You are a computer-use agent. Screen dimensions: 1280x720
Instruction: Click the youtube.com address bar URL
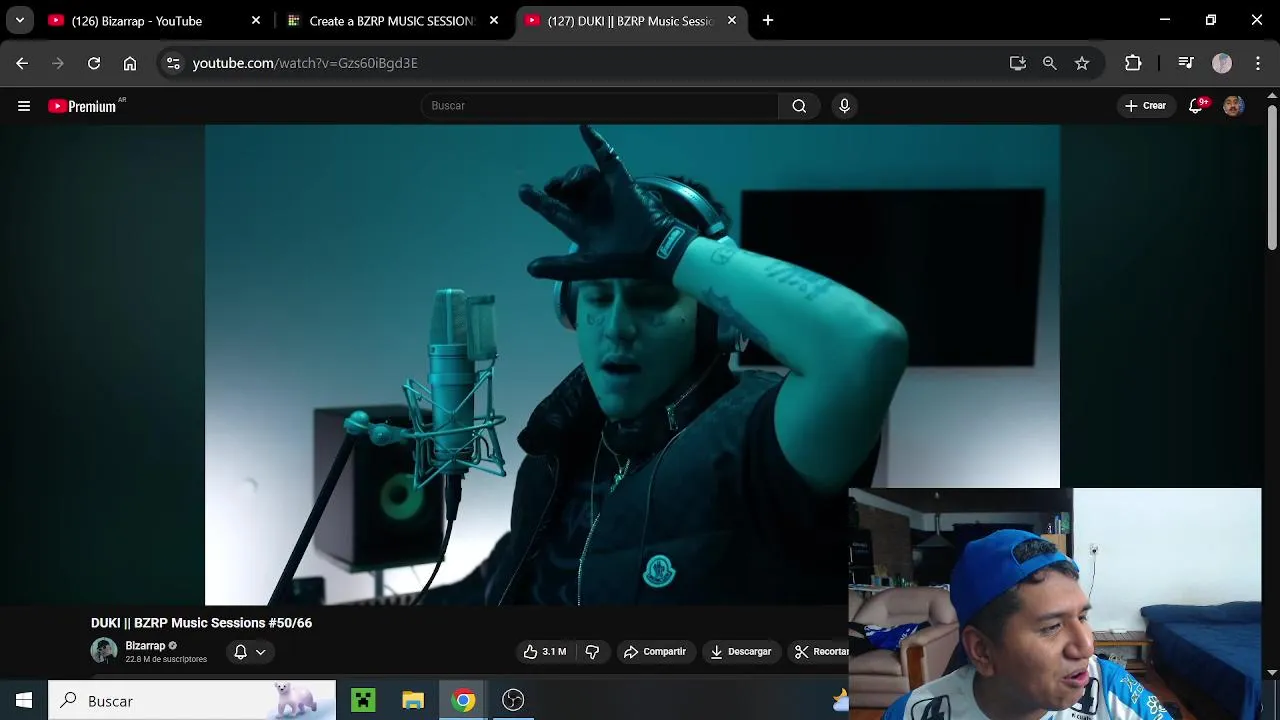305,63
